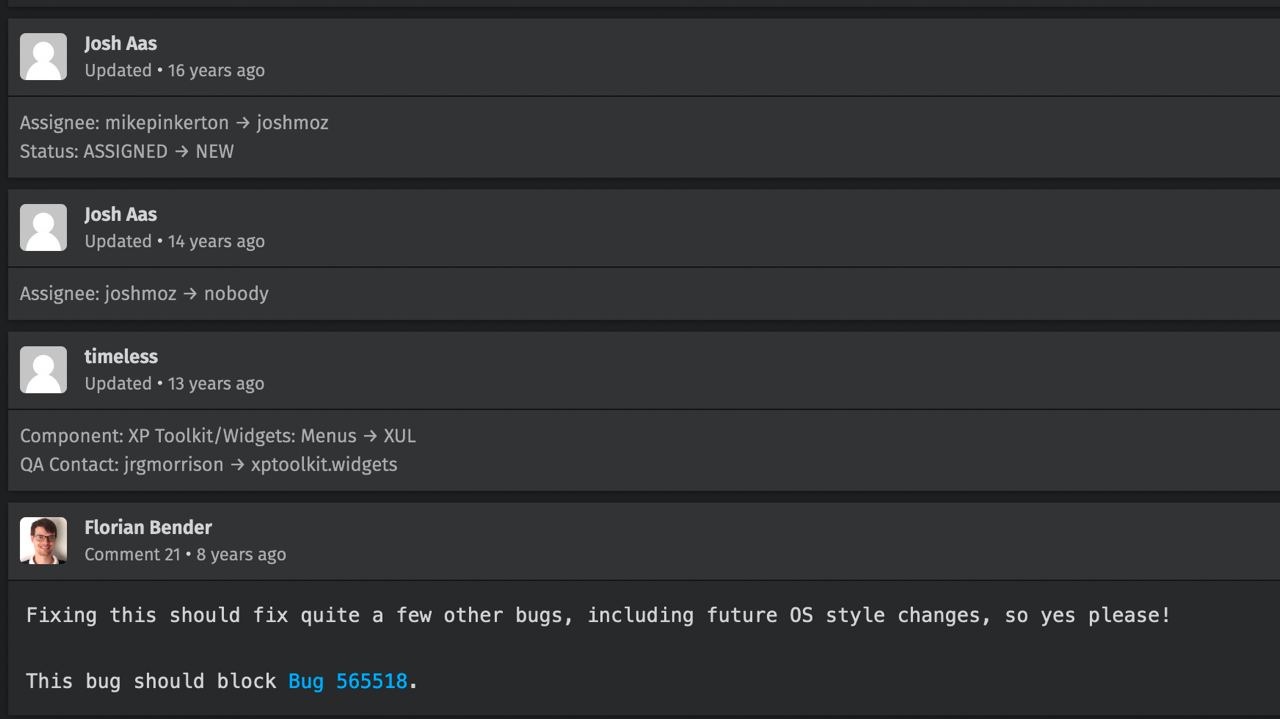Image resolution: width=1280 pixels, height=719 pixels.
Task: Click the timeless author name
Action: [x=121, y=357]
